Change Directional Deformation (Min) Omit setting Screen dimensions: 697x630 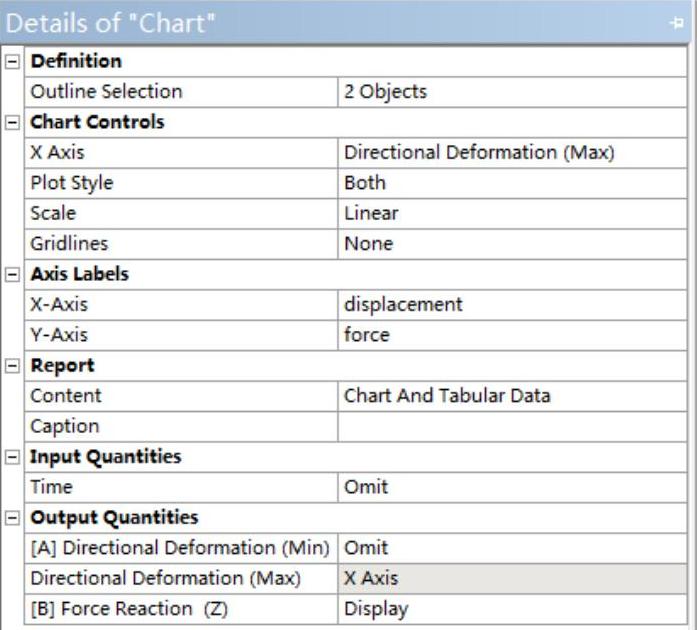tap(514, 548)
